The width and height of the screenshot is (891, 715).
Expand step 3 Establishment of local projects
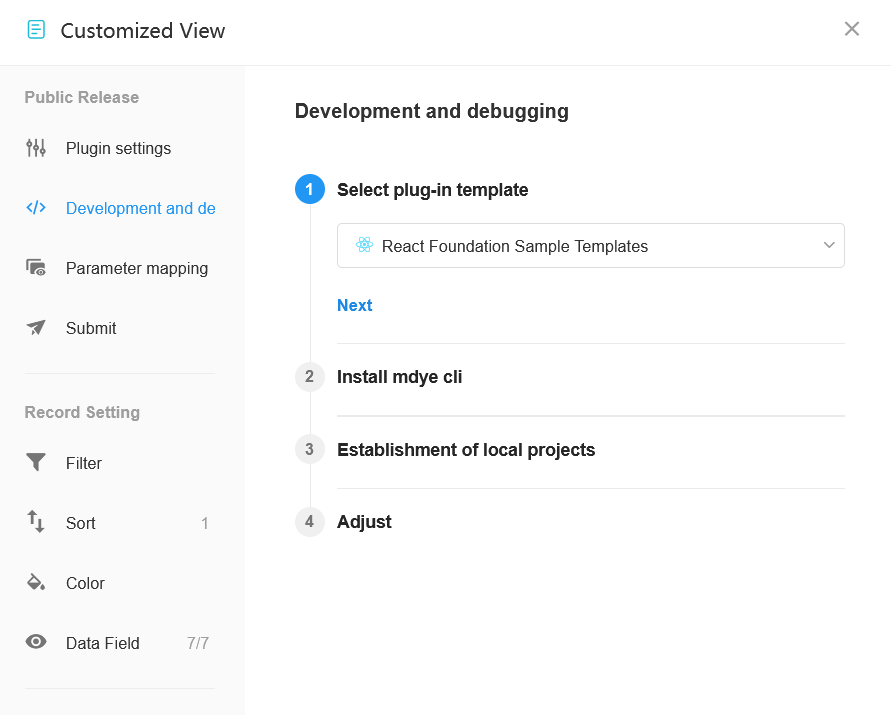(x=465, y=450)
